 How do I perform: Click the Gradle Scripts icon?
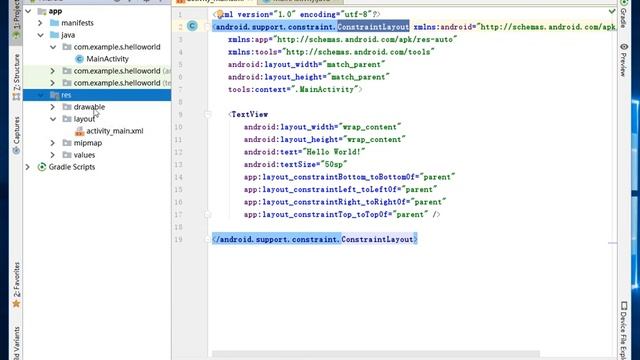pyautogui.click(x=42, y=167)
